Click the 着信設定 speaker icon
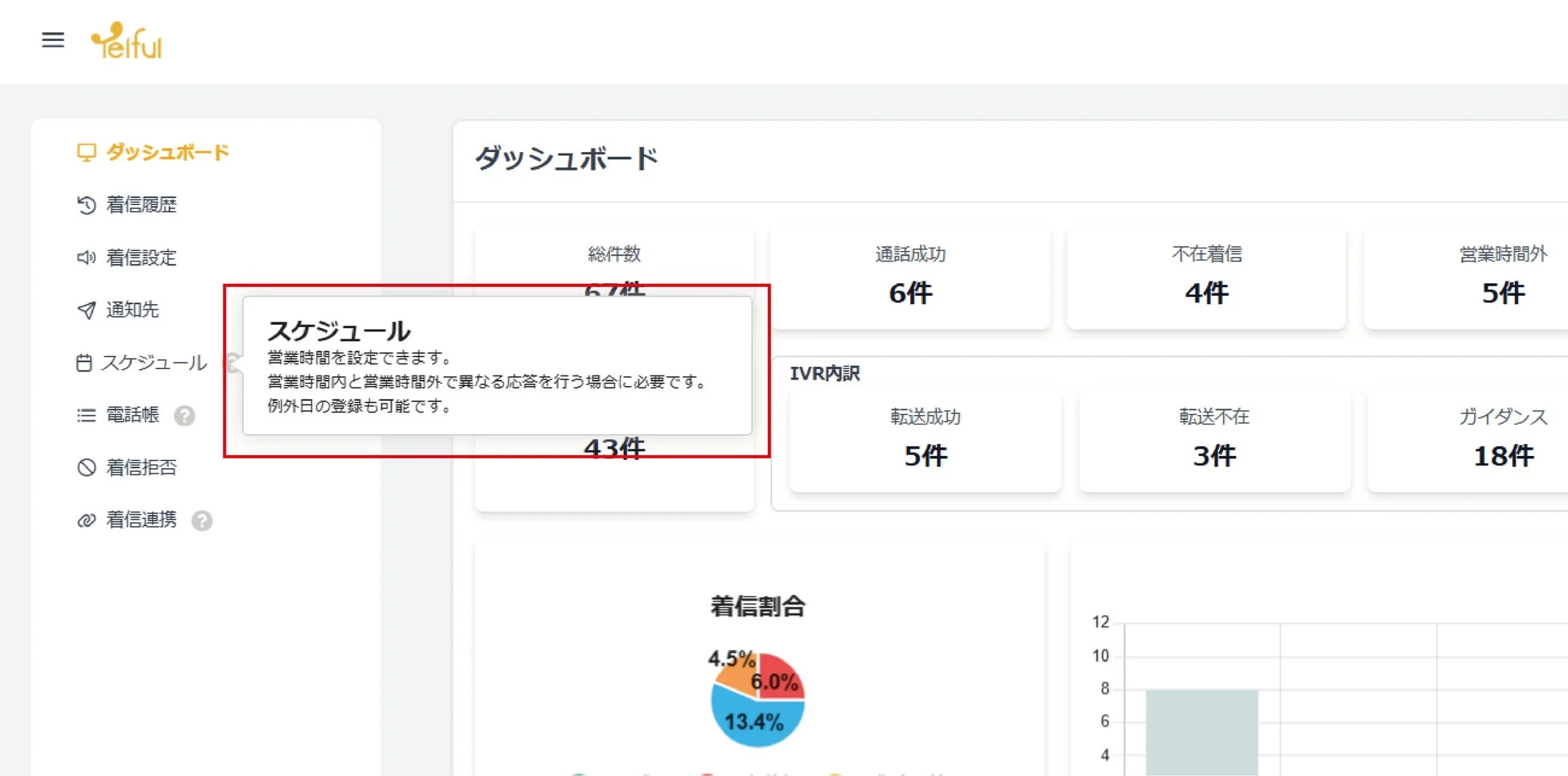Screen dimensions: 1568x776 (86, 257)
